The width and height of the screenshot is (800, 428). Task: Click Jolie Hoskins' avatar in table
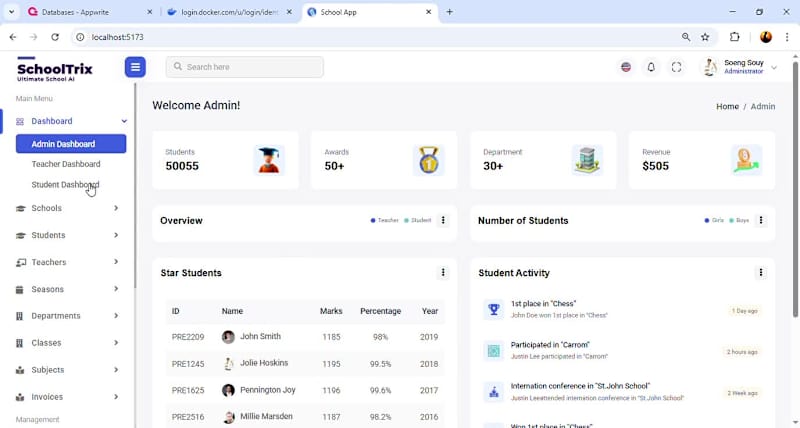click(228, 364)
